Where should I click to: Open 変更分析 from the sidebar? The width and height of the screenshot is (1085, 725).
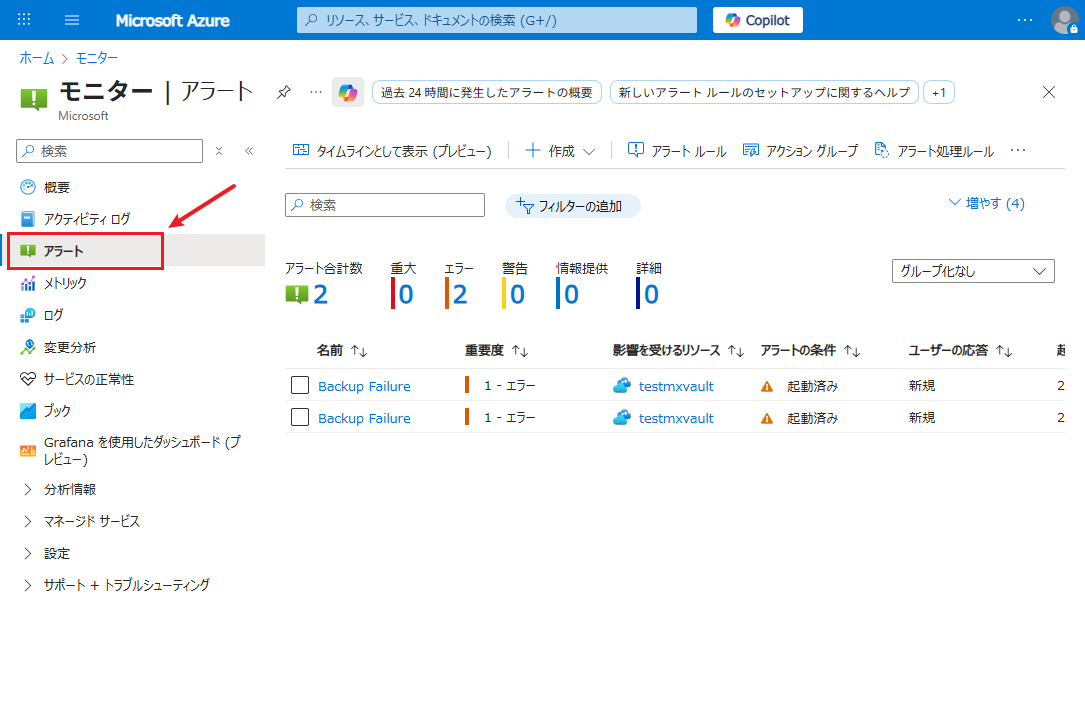pos(70,347)
